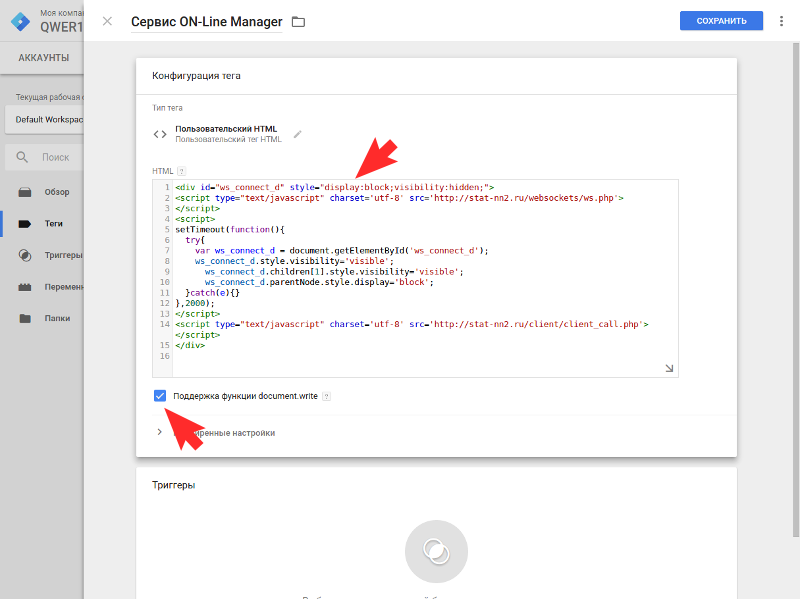The height and width of the screenshot is (599, 800).
Task: Click the Переменные brick icon
Action: coord(25,287)
